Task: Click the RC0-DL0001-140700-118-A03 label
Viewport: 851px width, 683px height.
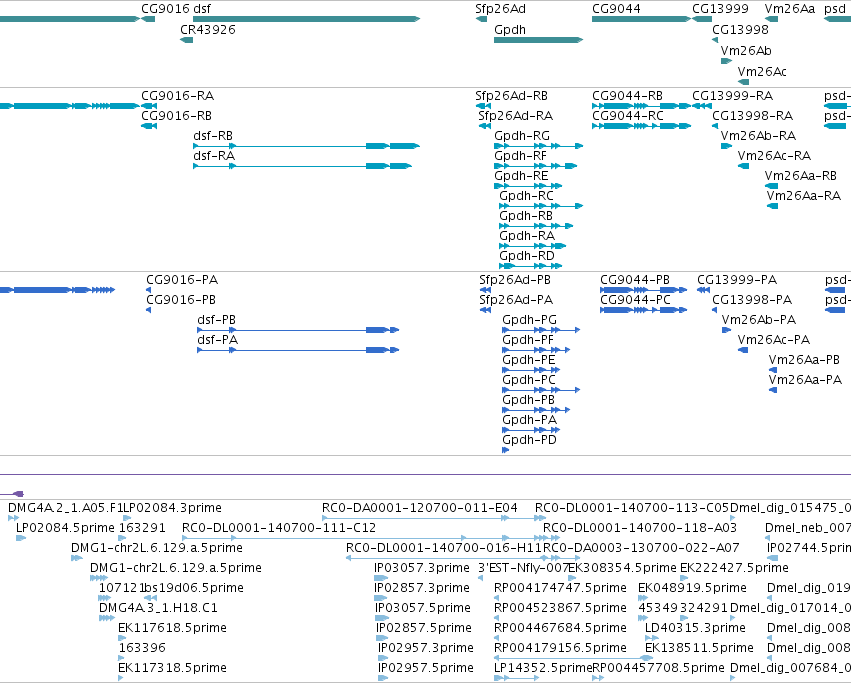Action: click(x=640, y=528)
